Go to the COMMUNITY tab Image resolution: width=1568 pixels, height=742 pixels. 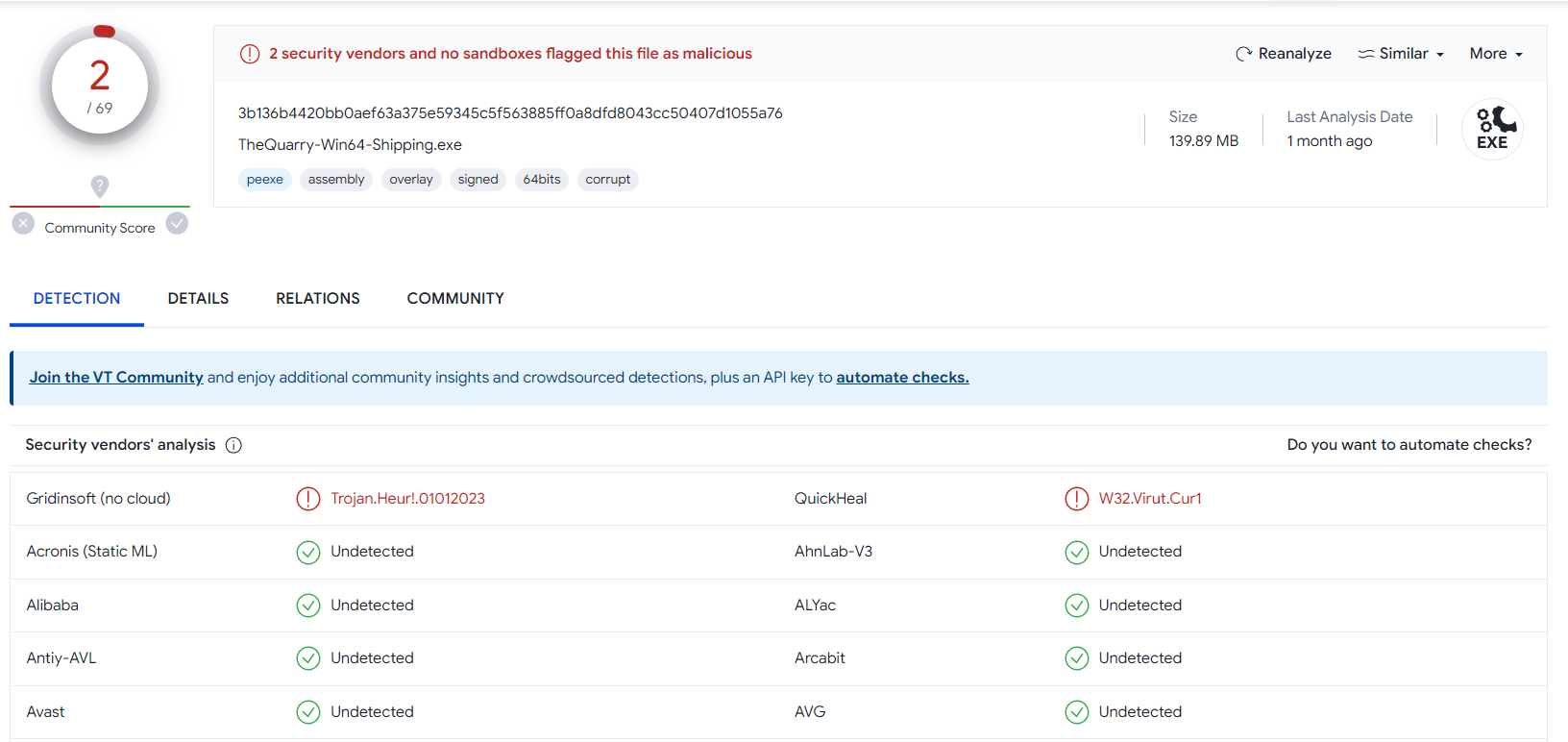click(455, 299)
